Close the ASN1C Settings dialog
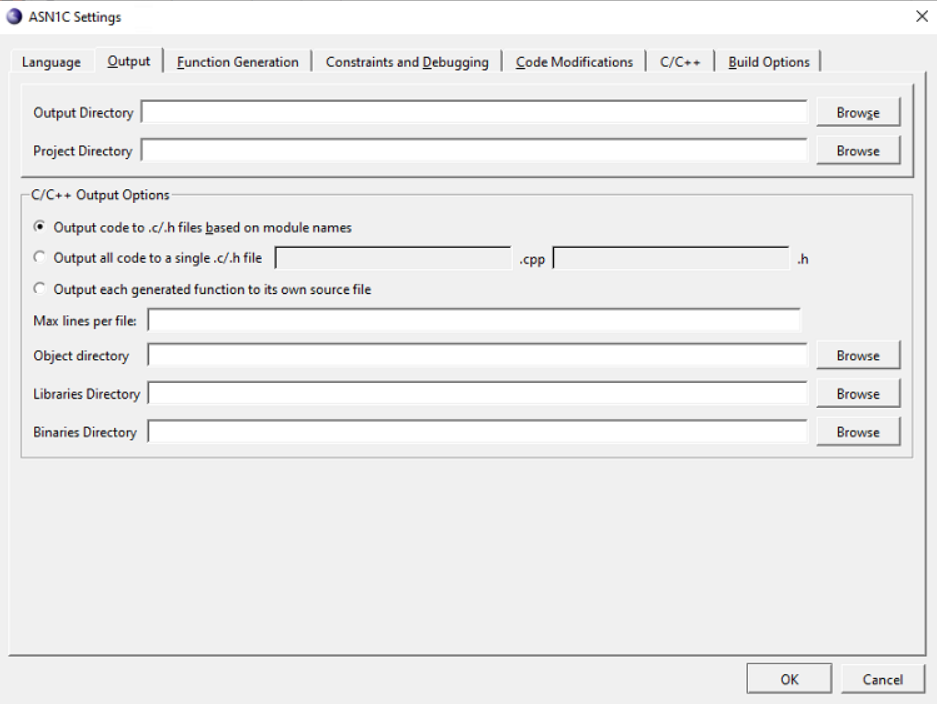 (x=922, y=17)
